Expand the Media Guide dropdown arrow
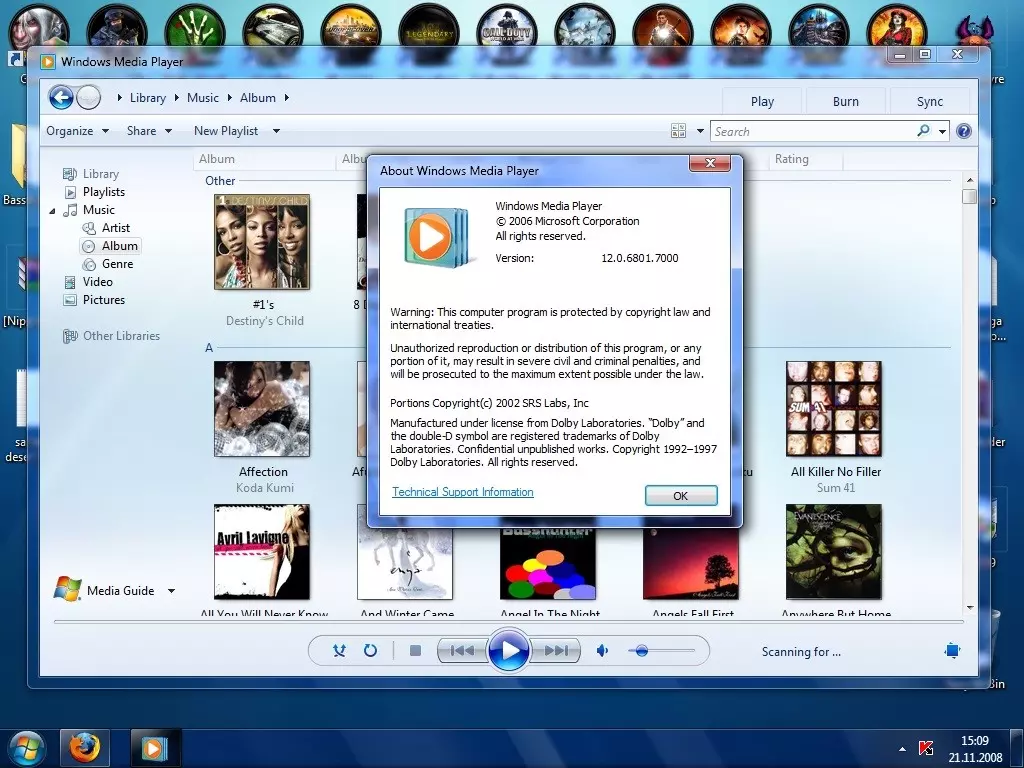 tap(171, 591)
